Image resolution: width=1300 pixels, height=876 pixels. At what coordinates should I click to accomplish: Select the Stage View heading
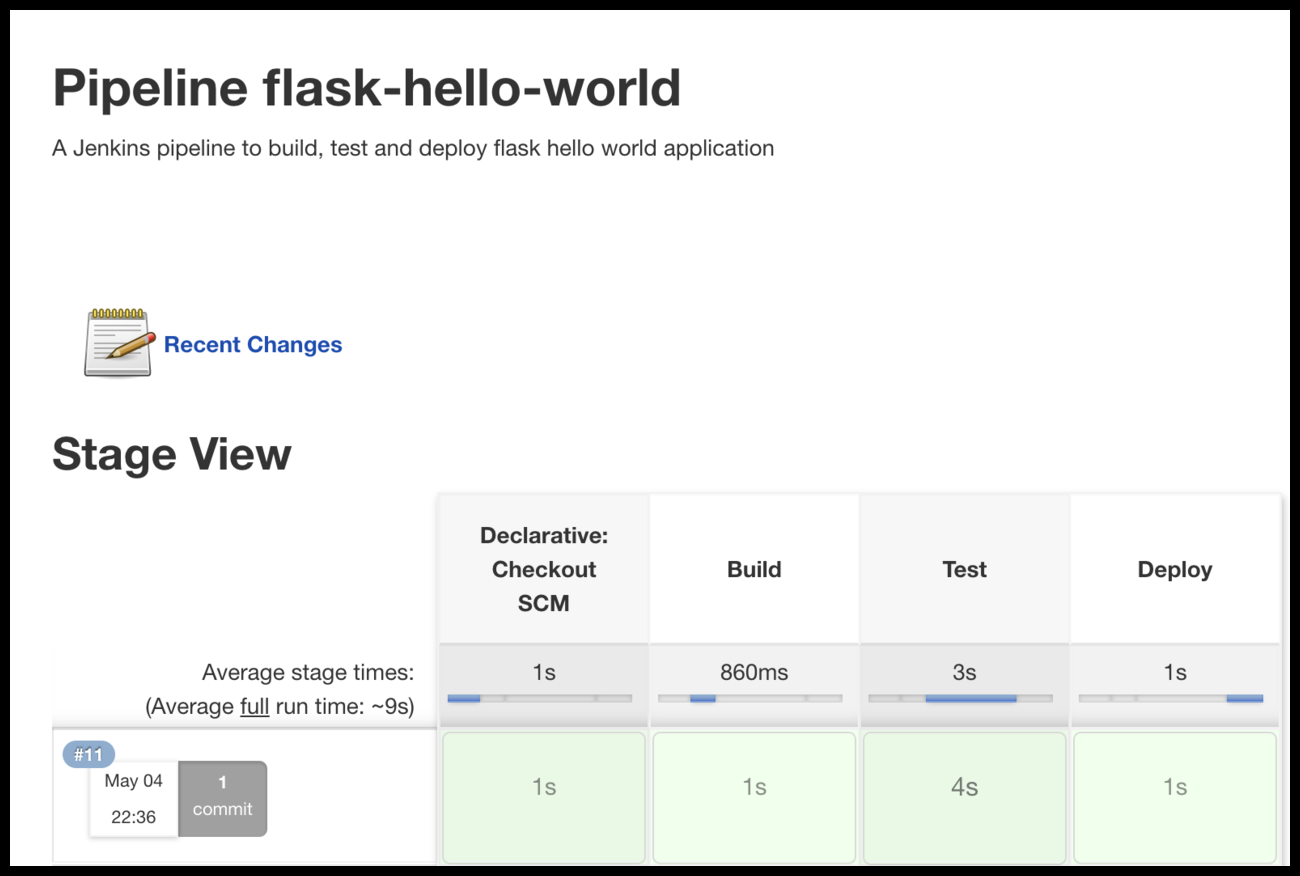point(172,454)
